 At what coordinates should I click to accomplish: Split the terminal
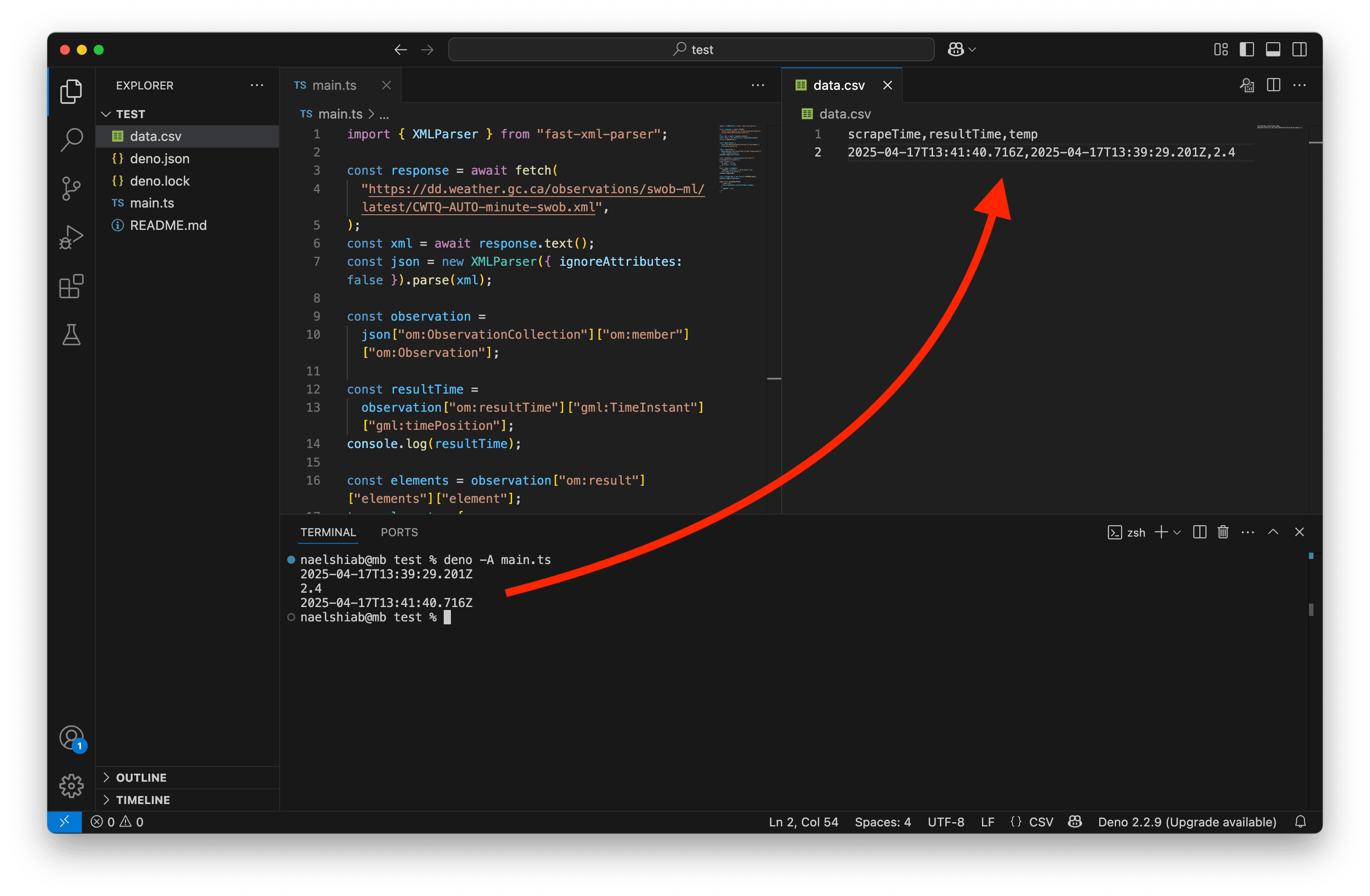1200,532
